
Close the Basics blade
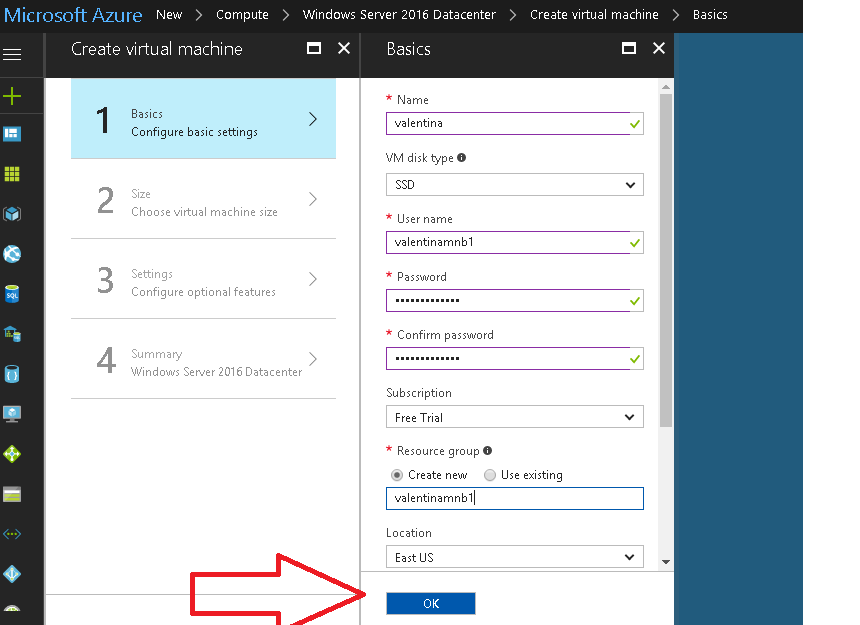click(x=659, y=48)
